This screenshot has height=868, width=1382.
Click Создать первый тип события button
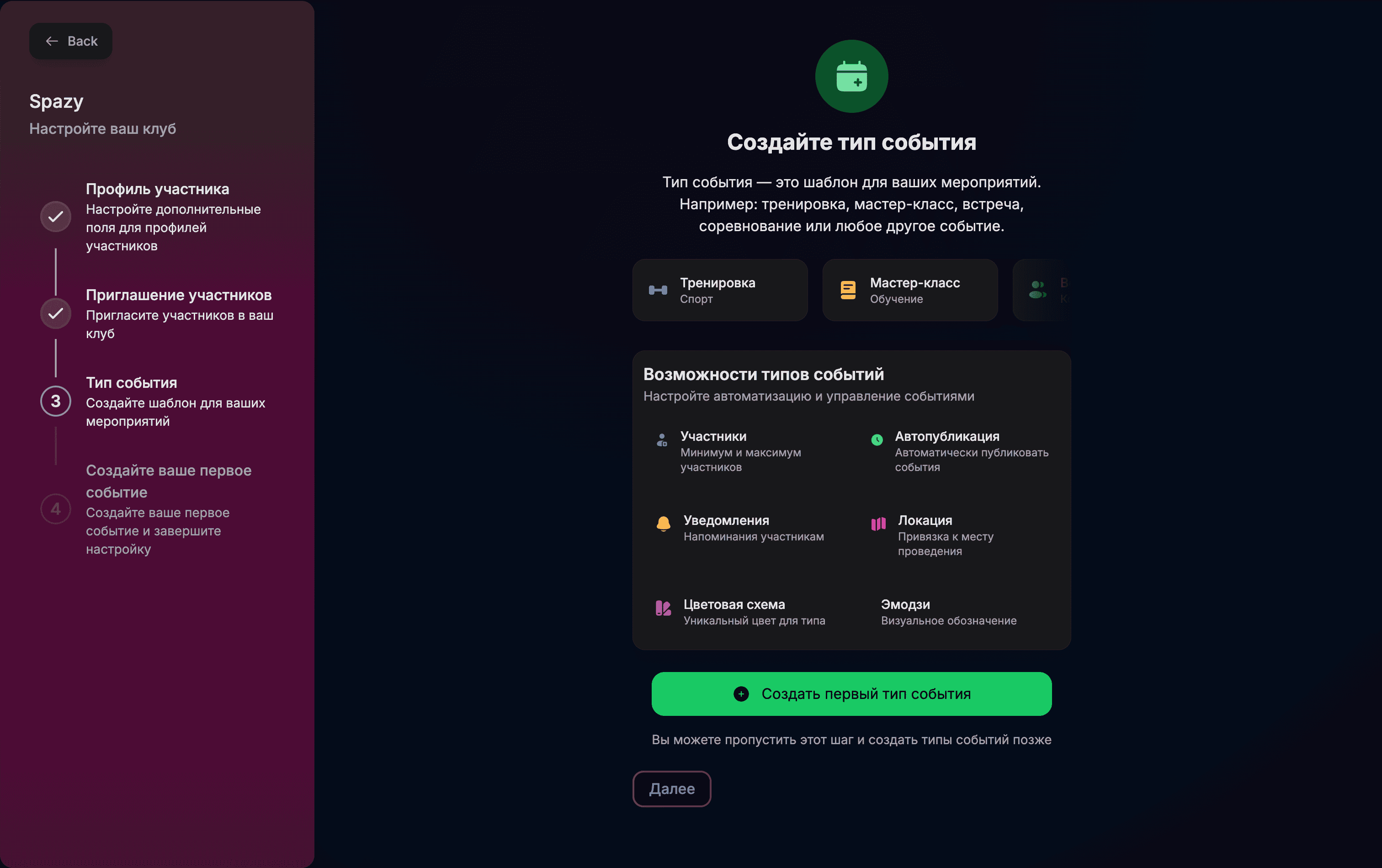pos(851,693)
